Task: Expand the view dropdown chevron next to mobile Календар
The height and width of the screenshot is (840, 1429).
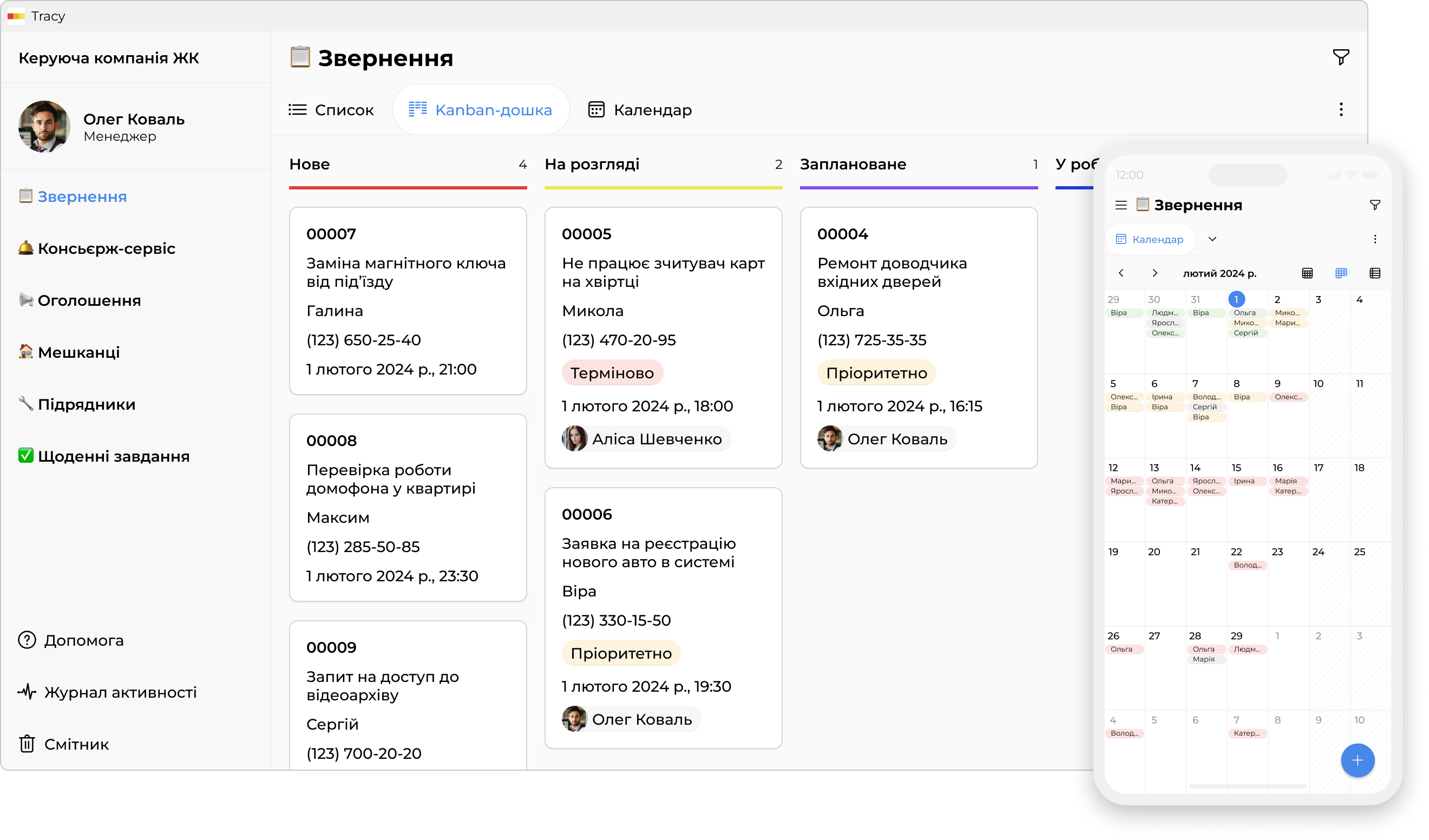Action: [x=1212, y=239]
